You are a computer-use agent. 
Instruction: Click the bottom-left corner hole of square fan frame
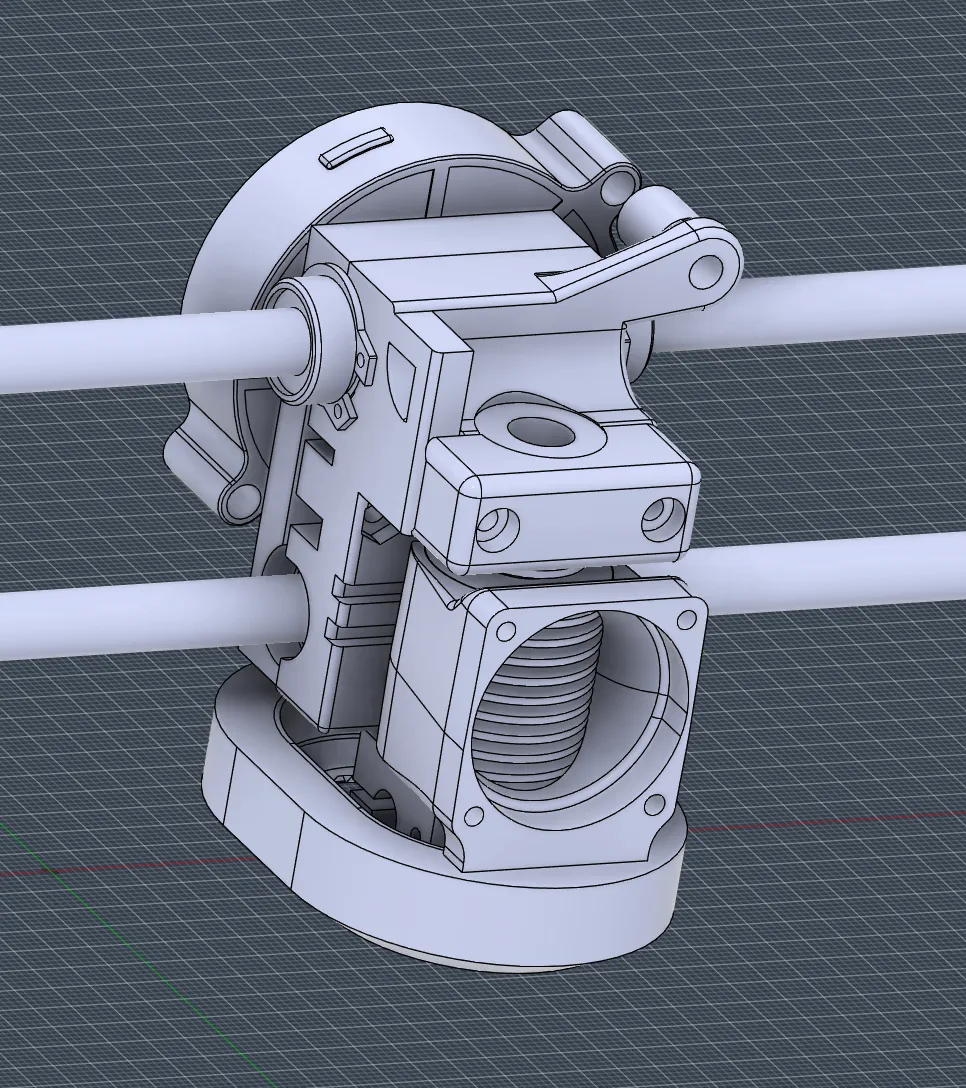(475, 815)
